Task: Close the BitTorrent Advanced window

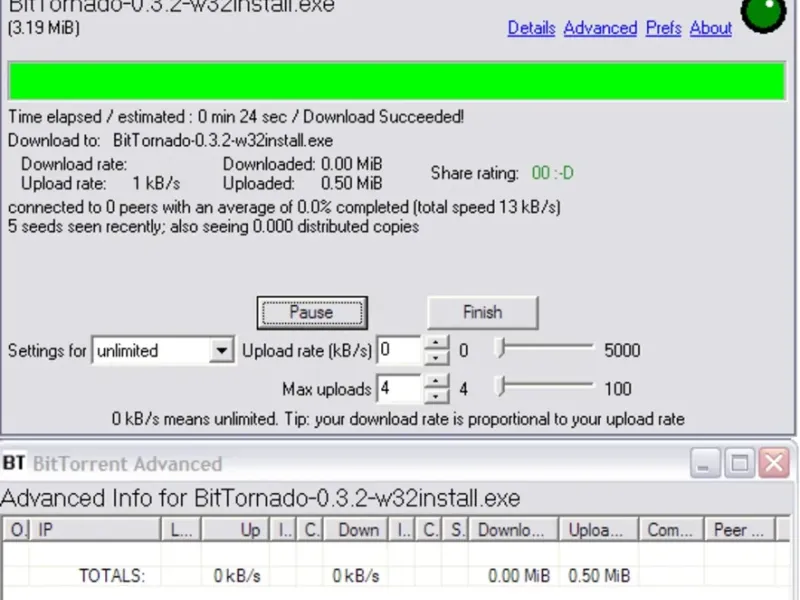Action: click(774, 463)
